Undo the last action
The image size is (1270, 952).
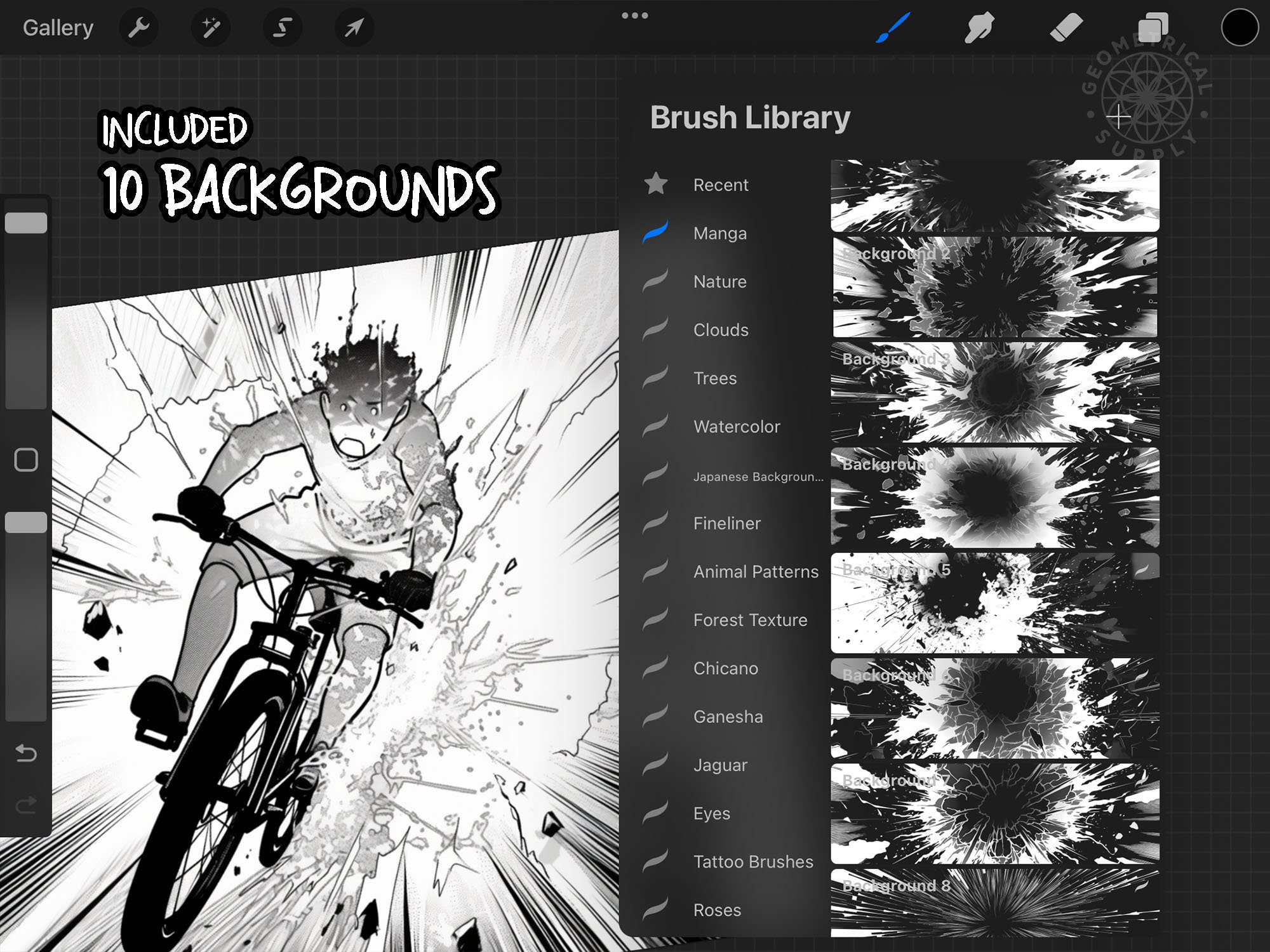tap(26, 753)
